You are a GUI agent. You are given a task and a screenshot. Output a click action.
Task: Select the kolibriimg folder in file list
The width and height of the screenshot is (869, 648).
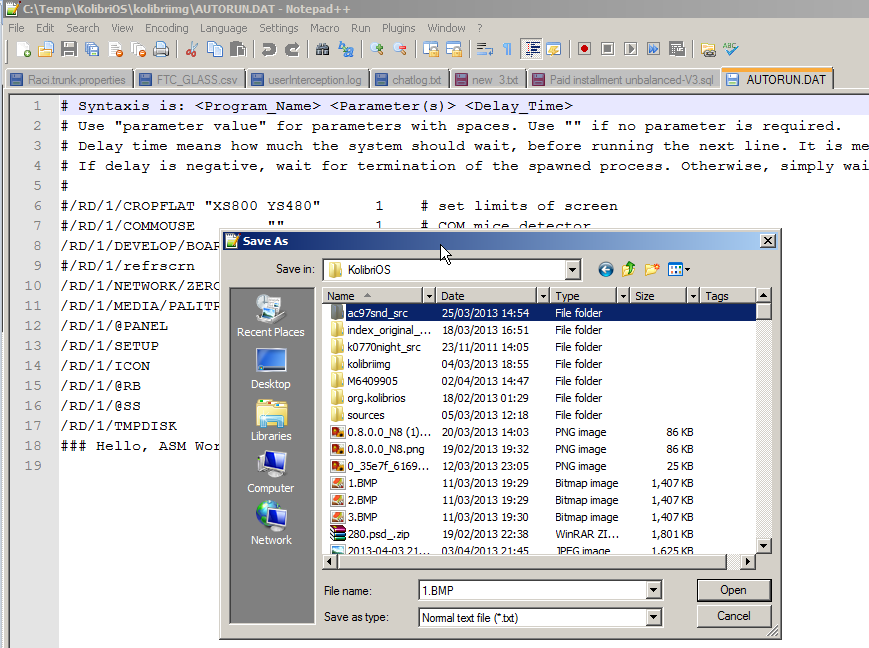(x=369, y=364)
